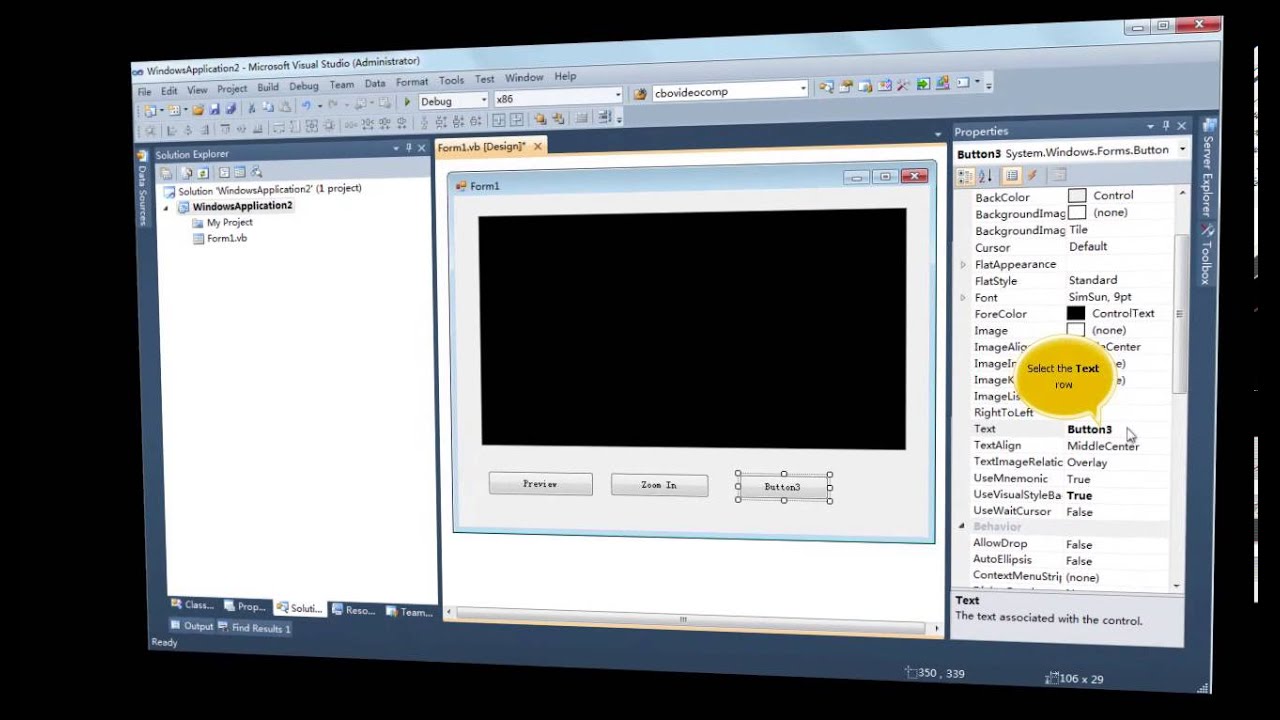Click the Undo arrow icon
The height and width of the screenshot is (720, 1280).
[306, 106]
